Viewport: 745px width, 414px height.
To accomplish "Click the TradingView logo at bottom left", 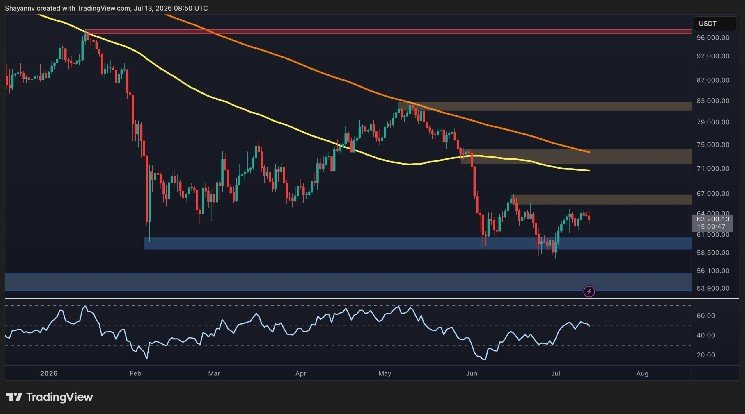I will coord(49,397).
